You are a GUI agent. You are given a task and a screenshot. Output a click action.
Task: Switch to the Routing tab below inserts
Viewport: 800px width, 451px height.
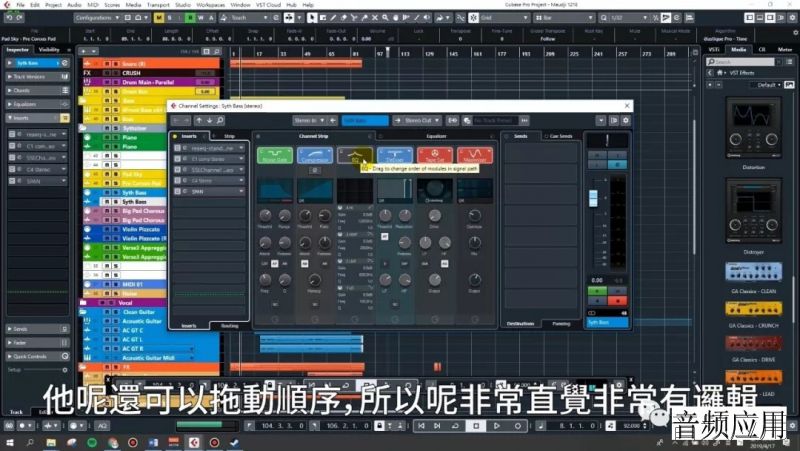pyautogui.click(x=230, y=325)
